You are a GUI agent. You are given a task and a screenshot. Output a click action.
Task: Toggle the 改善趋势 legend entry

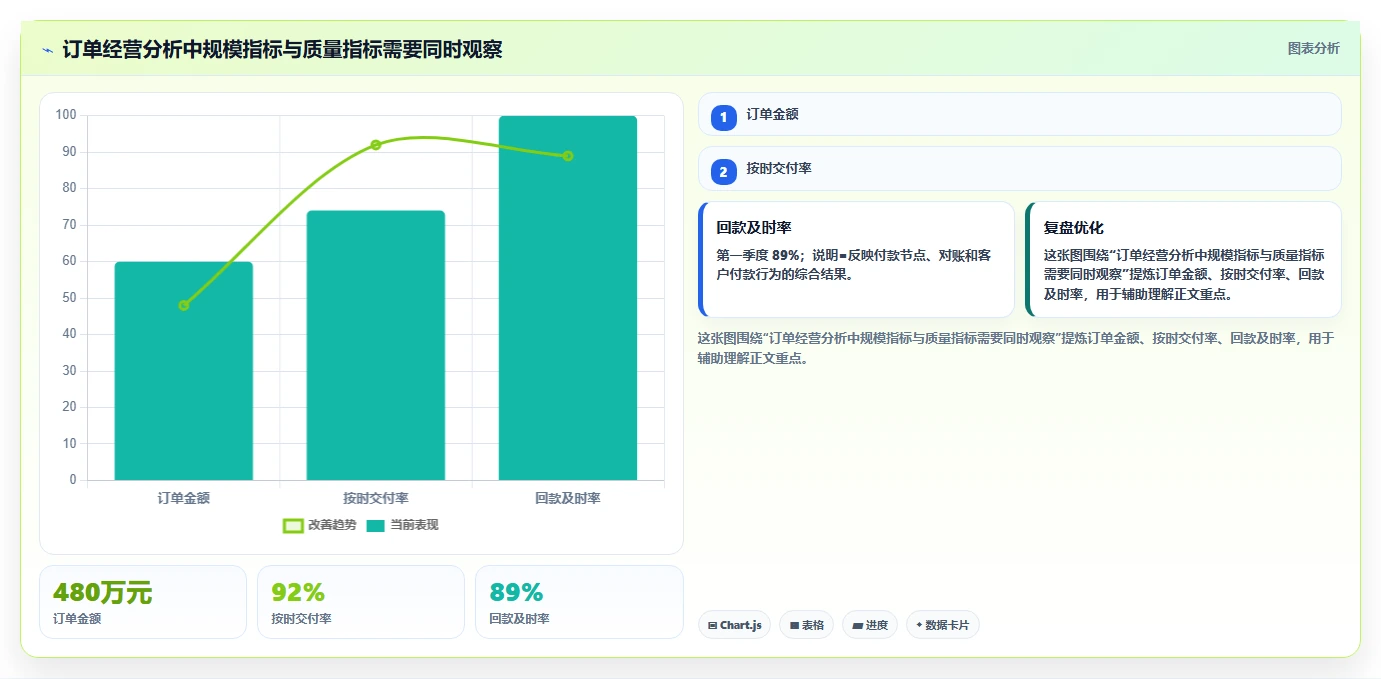(x=320, y=525)
